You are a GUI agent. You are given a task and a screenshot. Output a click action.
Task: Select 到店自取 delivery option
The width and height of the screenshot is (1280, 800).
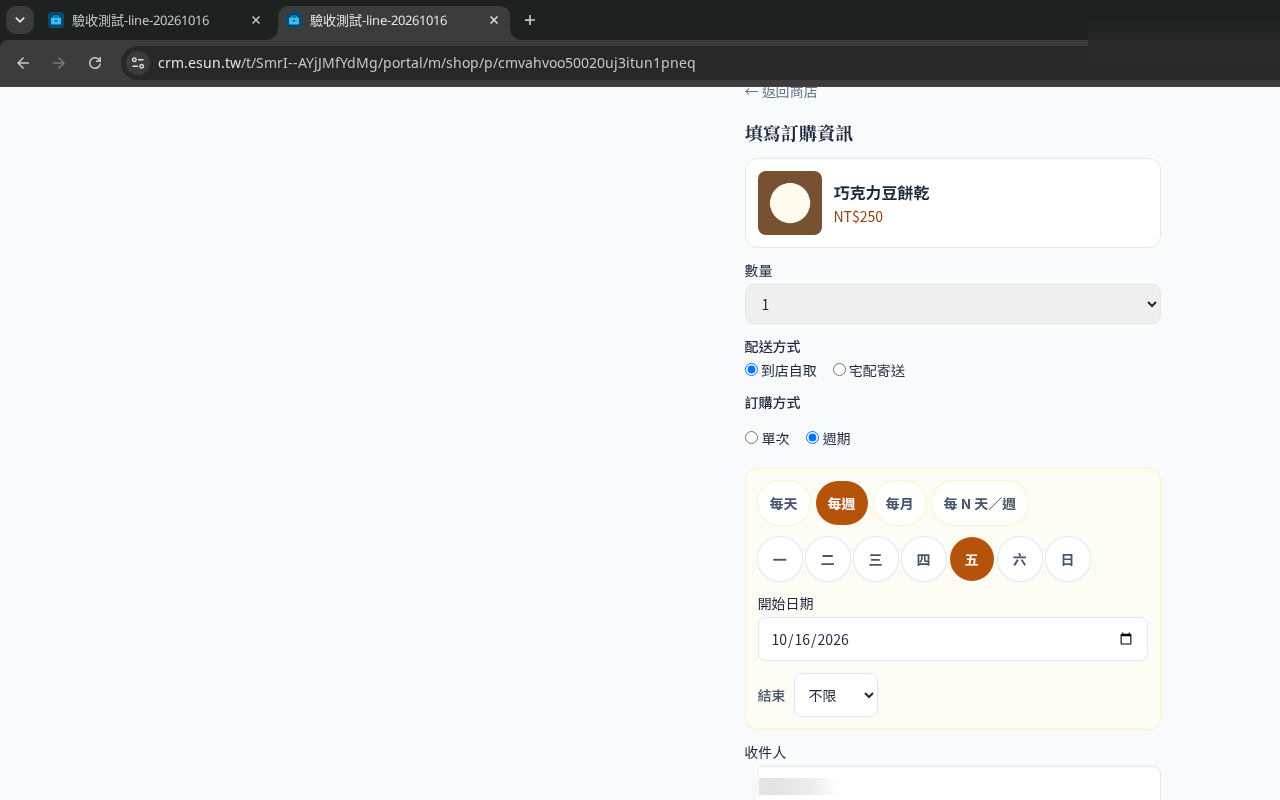pos(752,370)
